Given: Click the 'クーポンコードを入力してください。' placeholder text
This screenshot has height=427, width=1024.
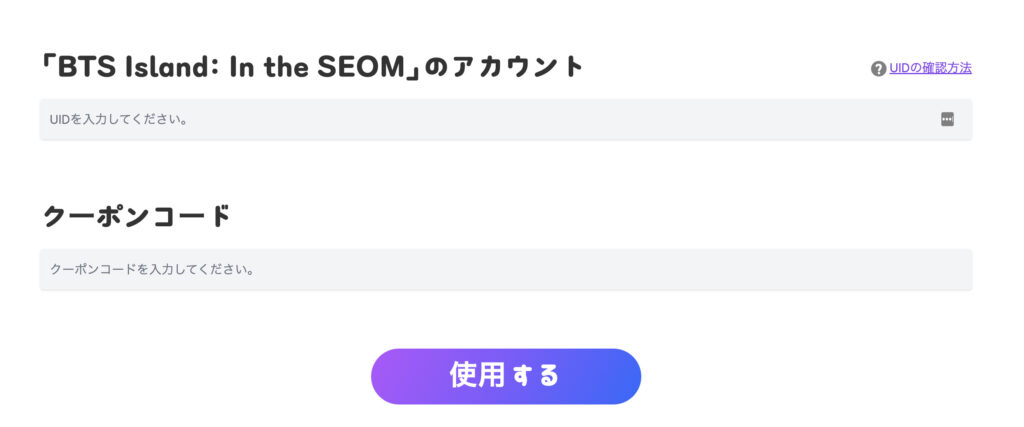Looking at the screenshot, I should 152,270.
